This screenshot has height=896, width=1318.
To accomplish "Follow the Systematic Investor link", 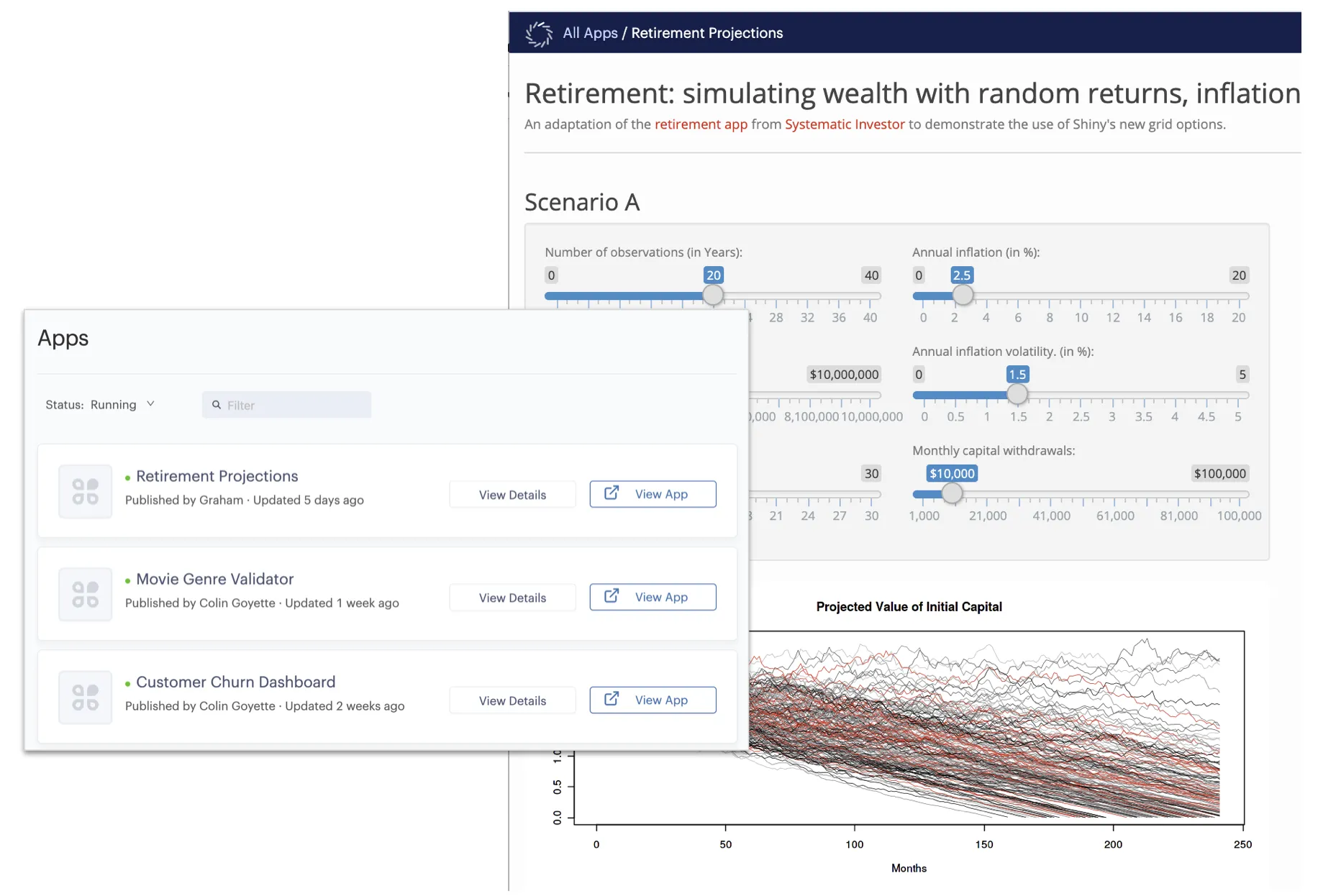I will point(845,124).
